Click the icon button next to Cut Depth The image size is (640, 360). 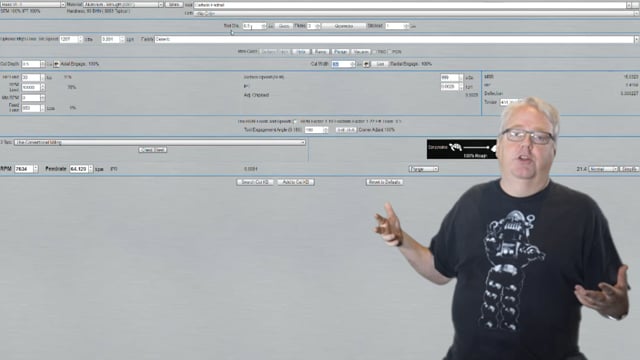point(56,64)
